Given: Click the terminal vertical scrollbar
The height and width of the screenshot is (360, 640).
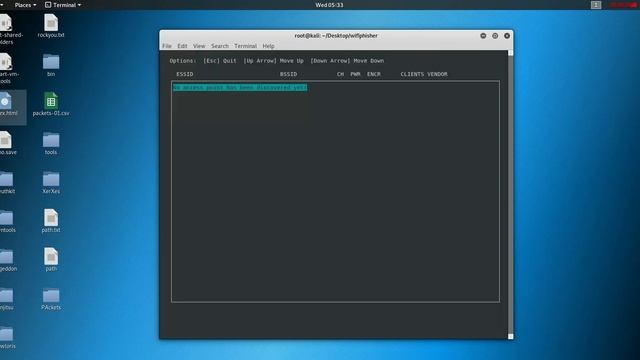Looking at the screenshot, I should [x=511, y=195].
